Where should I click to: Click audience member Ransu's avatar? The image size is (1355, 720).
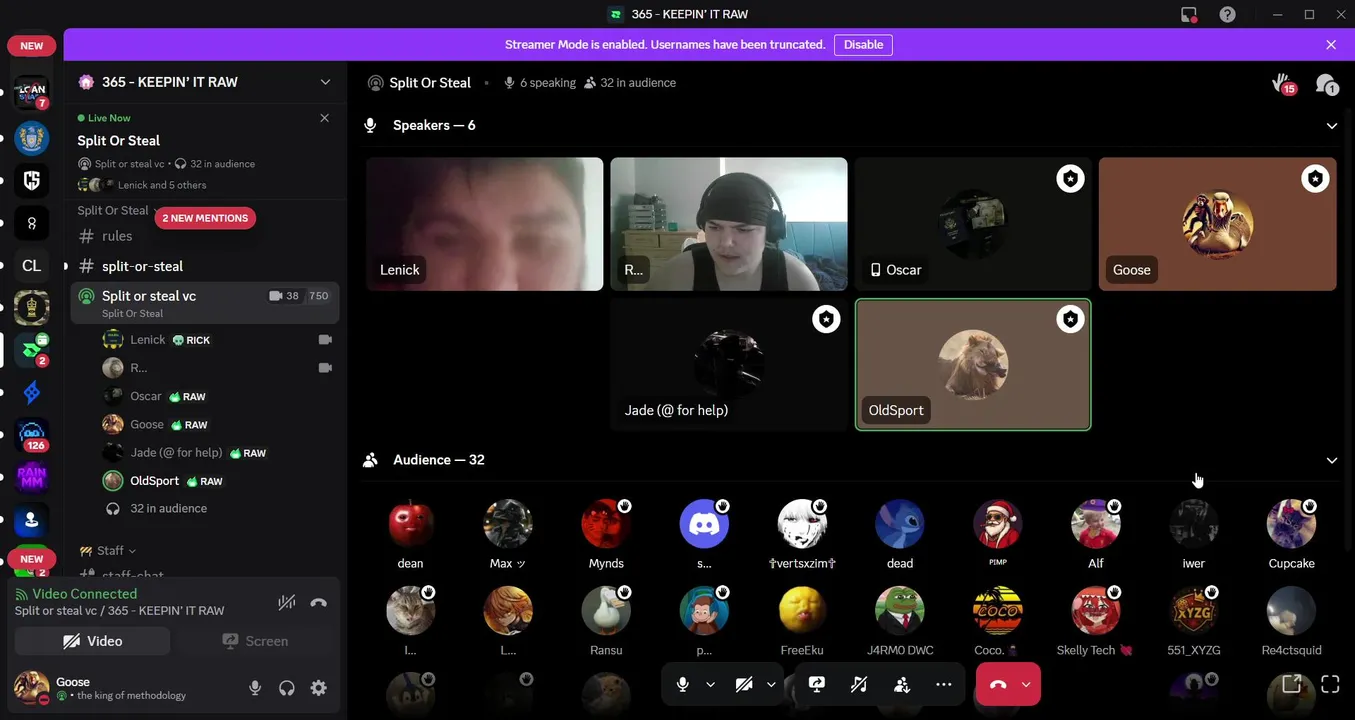tap(606, 611)
